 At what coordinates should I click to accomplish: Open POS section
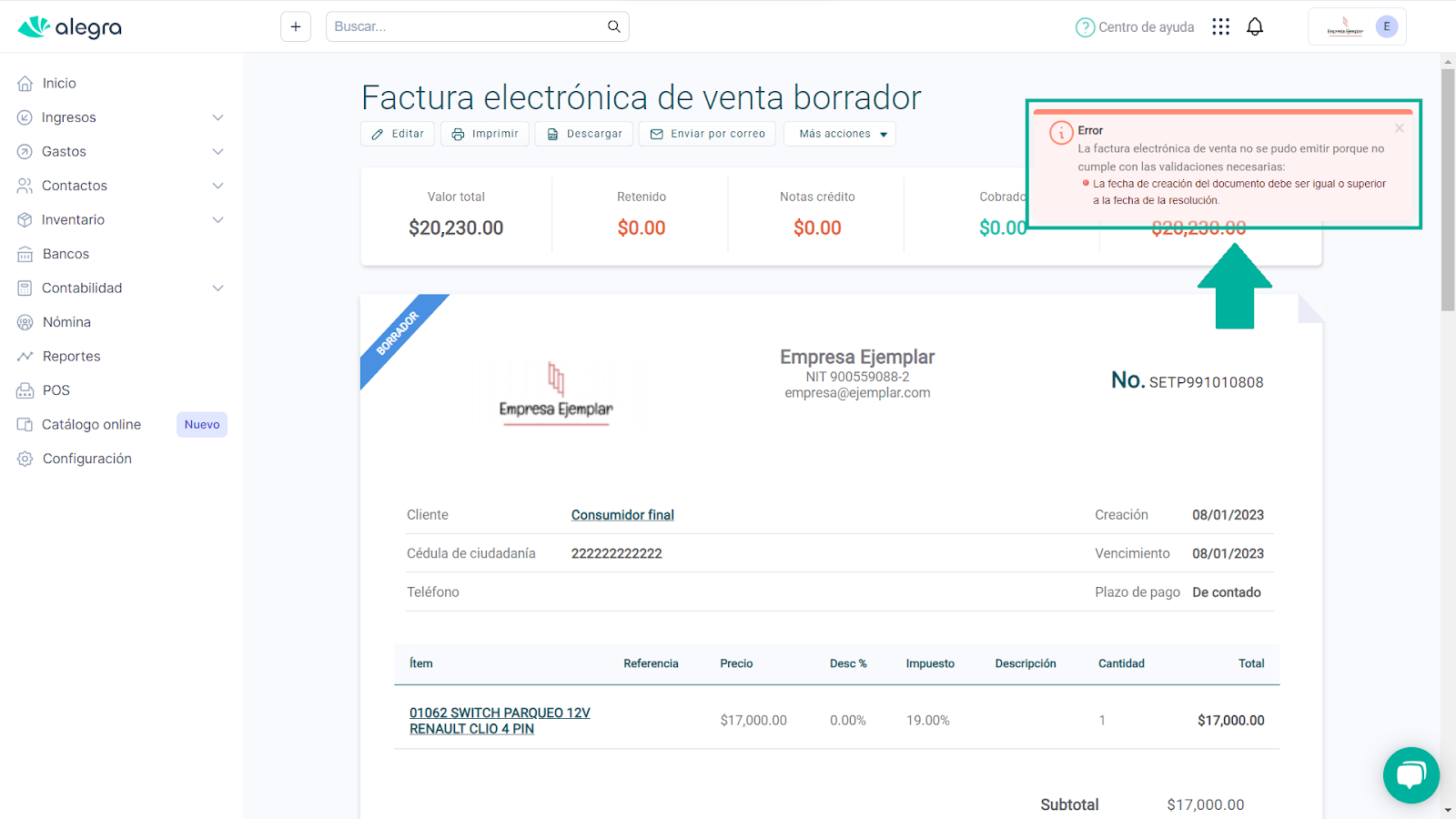56,390
